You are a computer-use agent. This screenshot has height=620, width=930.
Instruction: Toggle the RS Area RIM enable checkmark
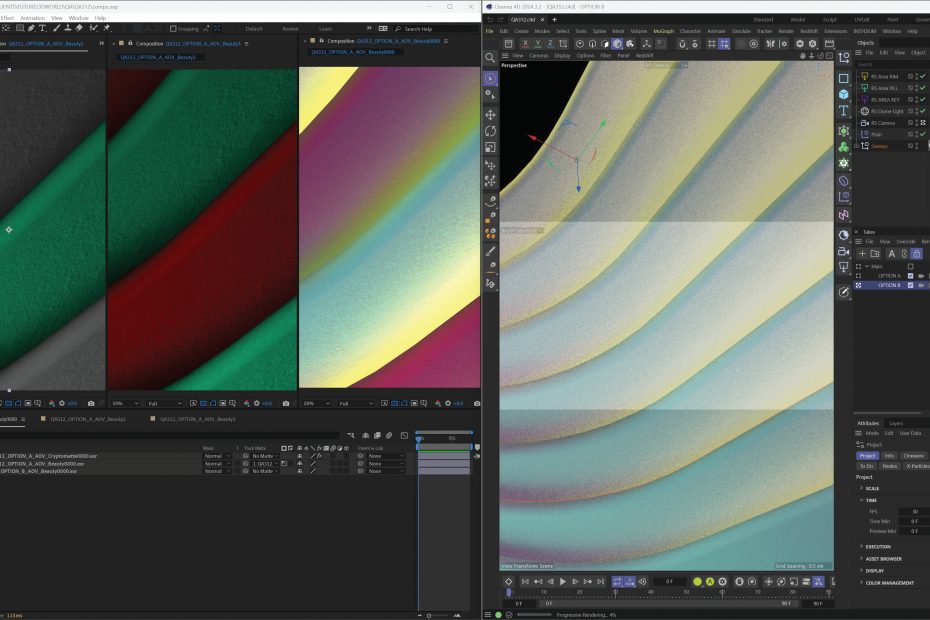click(x=922, y=77)
